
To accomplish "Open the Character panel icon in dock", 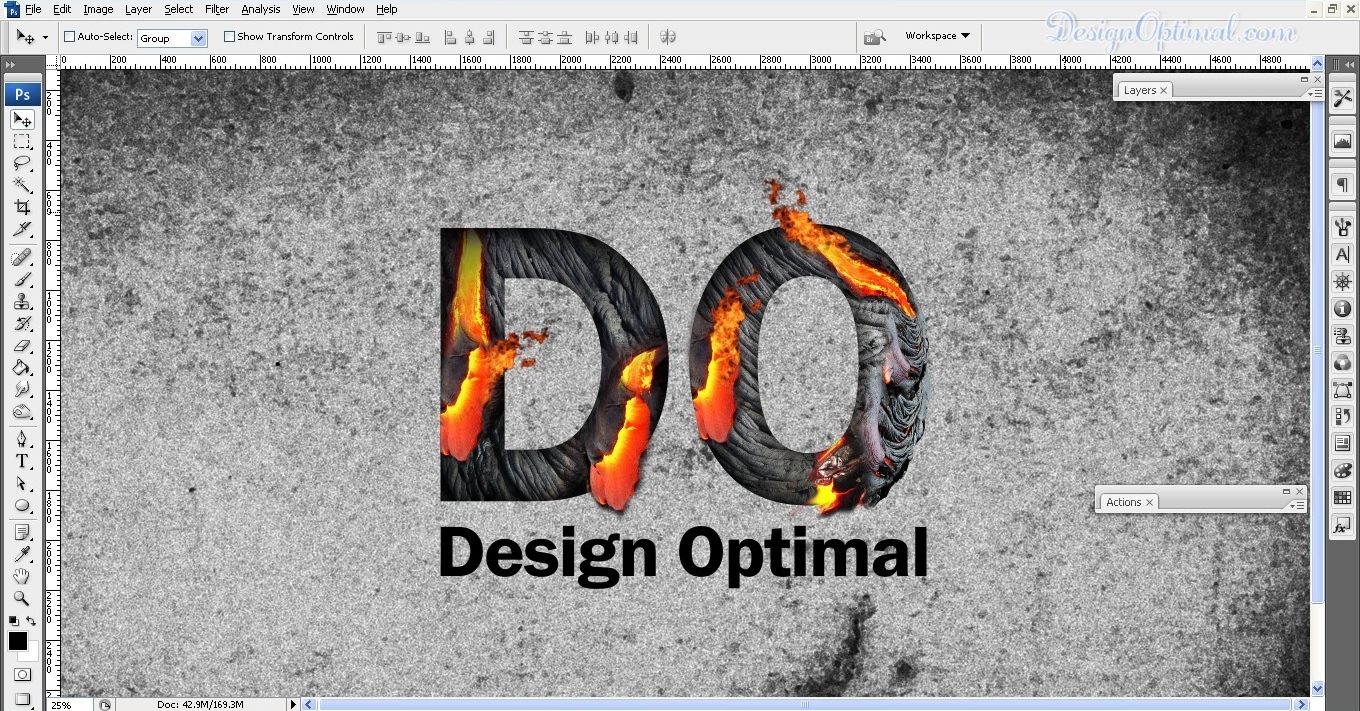I will [1342, 255].
